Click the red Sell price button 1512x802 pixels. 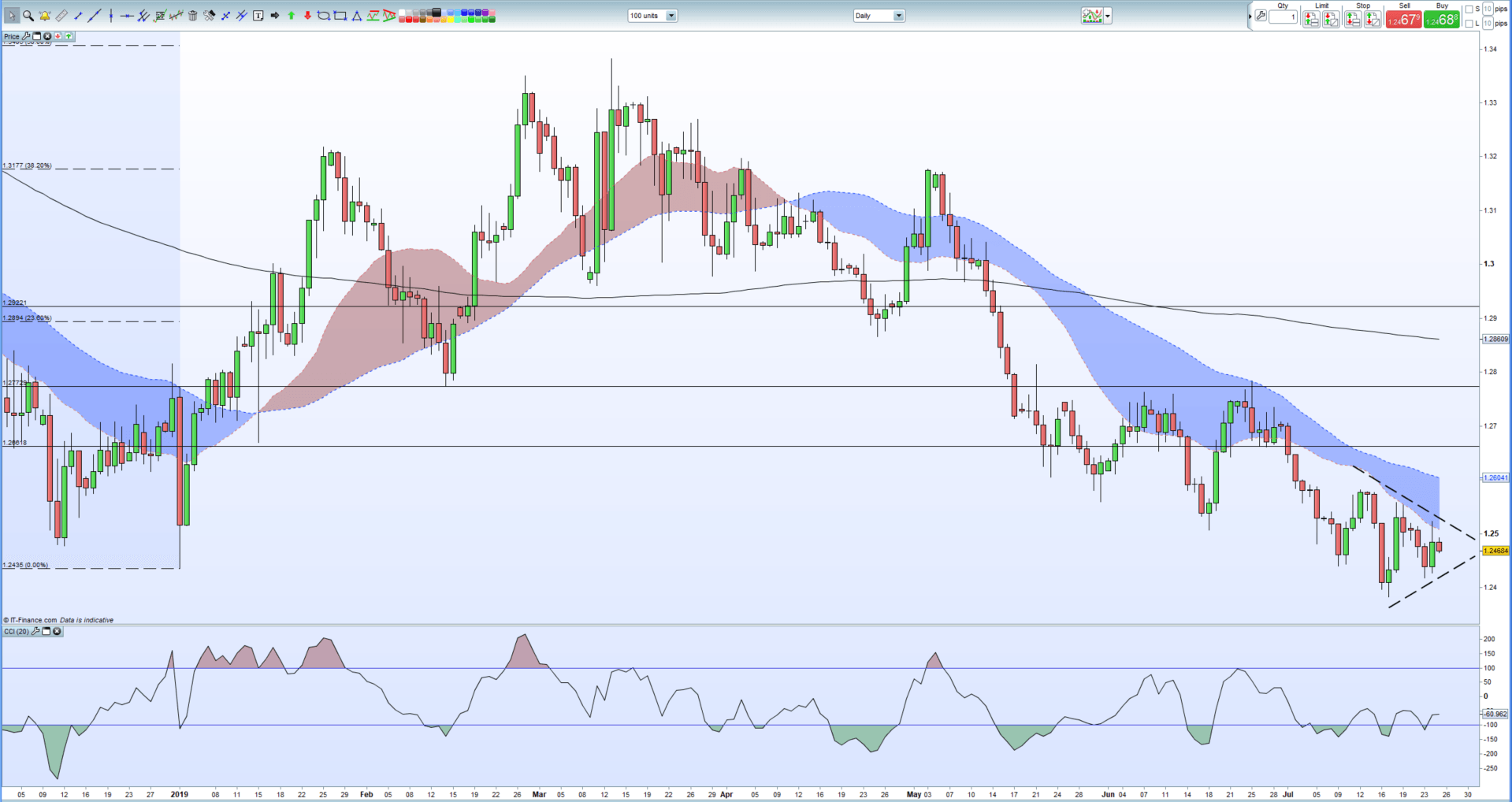(x=1403, y=19)
